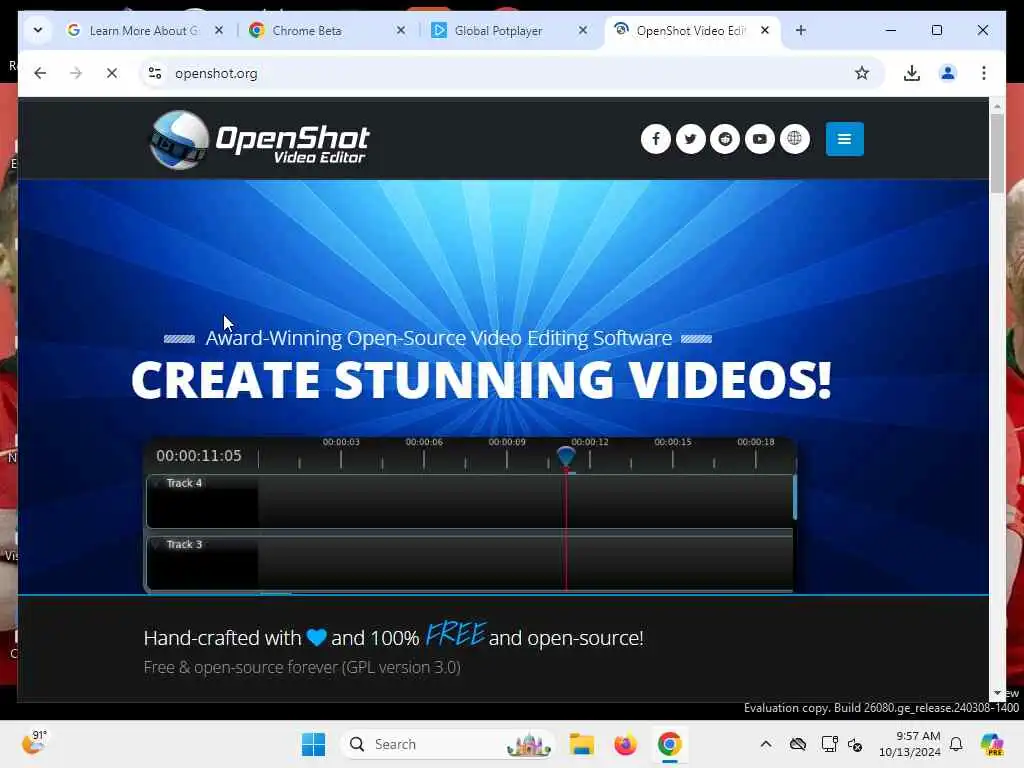Screen dimensions: 1024x768
Task: Open OpenShot Reddit icon
Action: pyautogui.click(x=725, y=139)
